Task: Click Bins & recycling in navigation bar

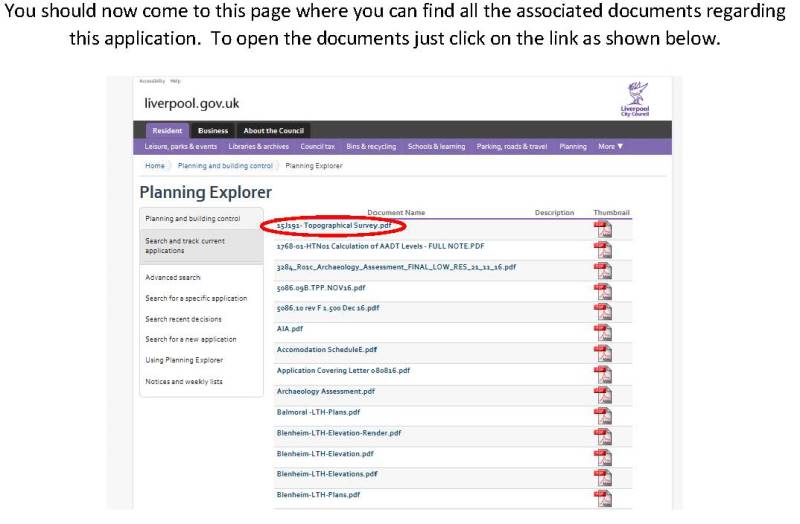Action: click(371, 146)
